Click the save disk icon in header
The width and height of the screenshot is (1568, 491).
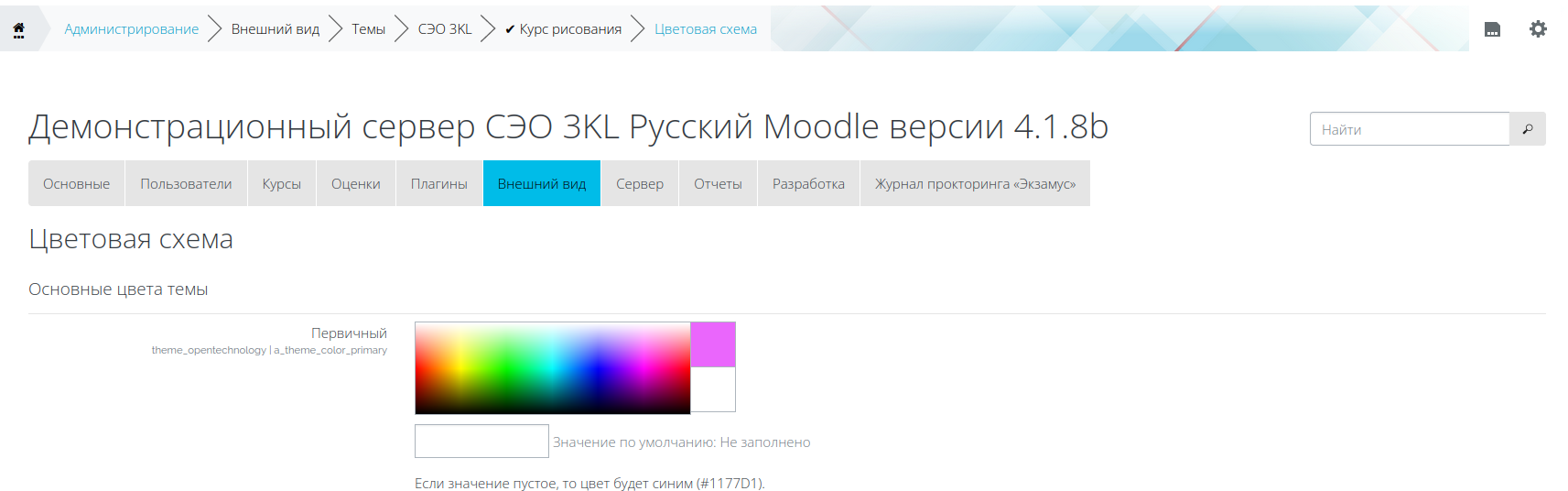pyautogui.click(x=1492, y=29)
